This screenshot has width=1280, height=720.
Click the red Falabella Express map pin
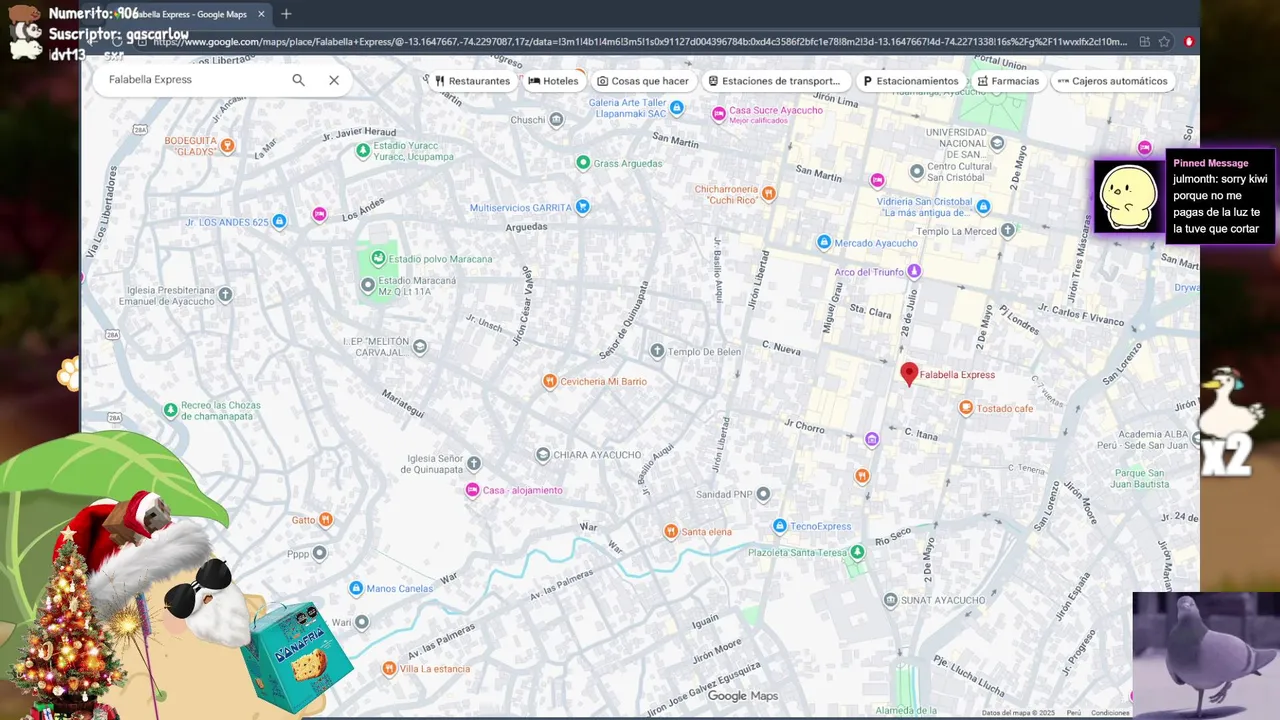(909, 374)
